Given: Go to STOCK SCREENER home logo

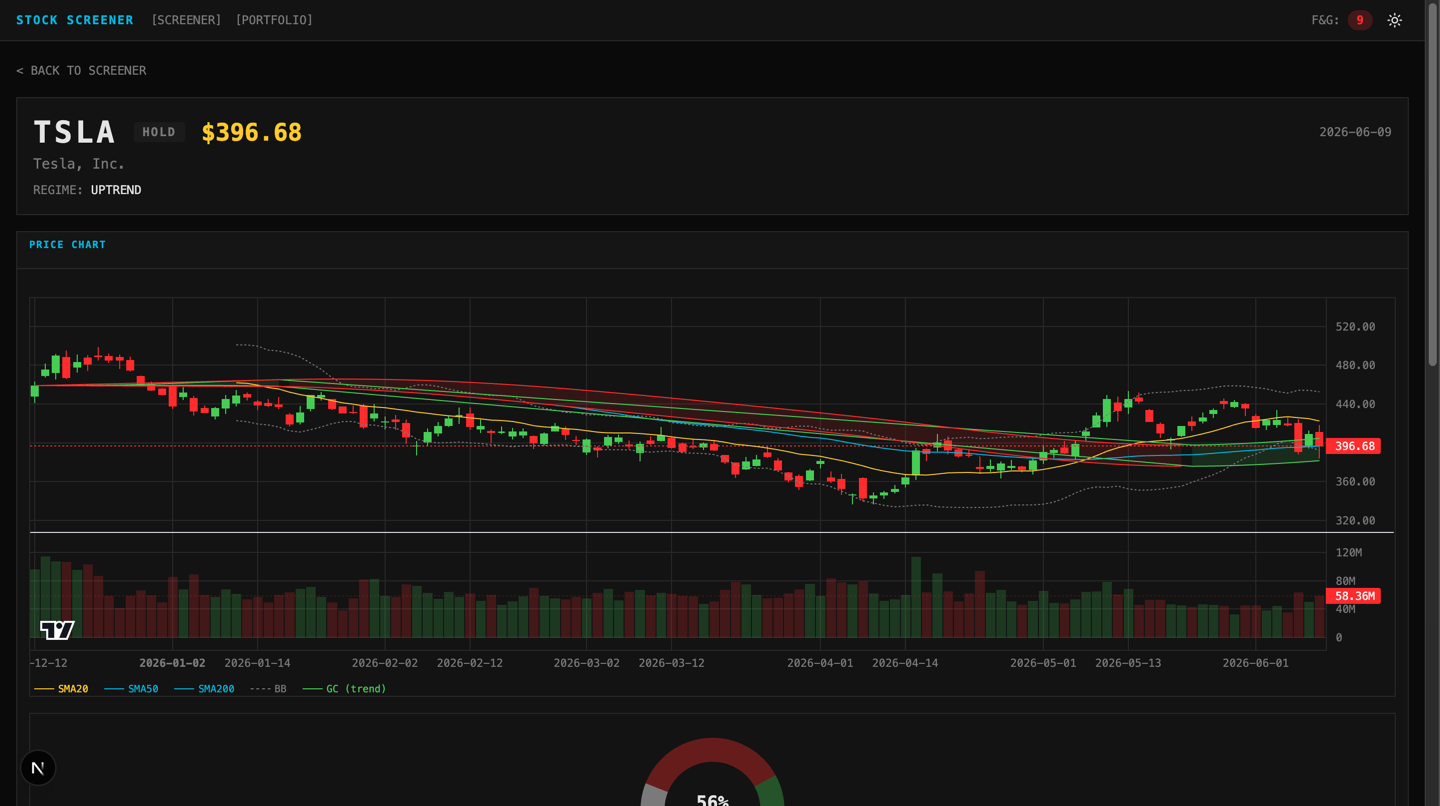Looking at the screenshot, I should click(x=75, y=20).
